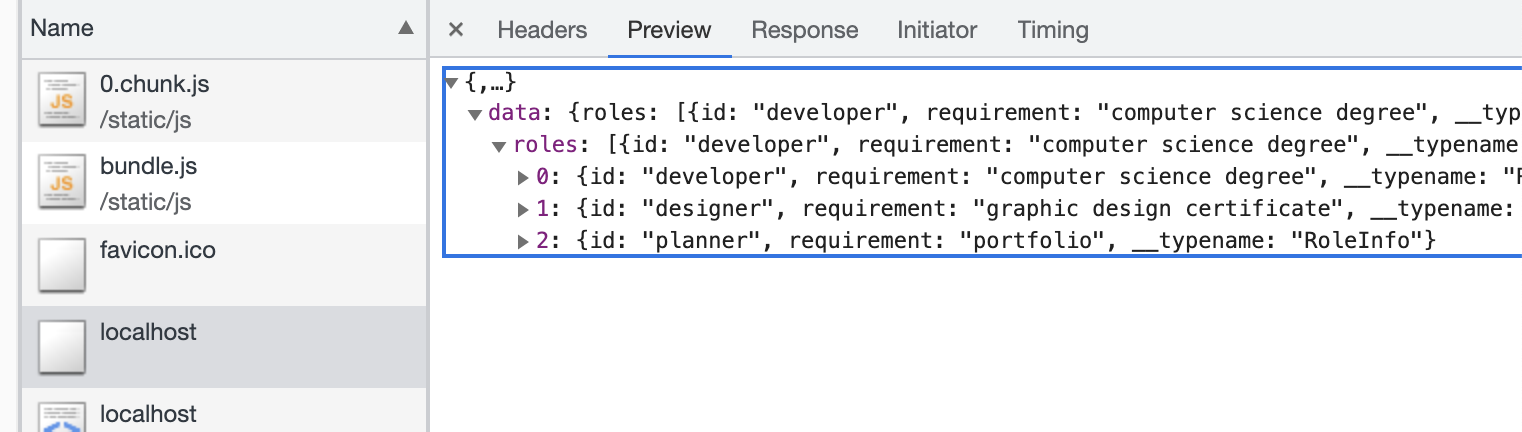The image size is (1522, 432).
Task: Open the Headers tab
Action: click(542, 30)
